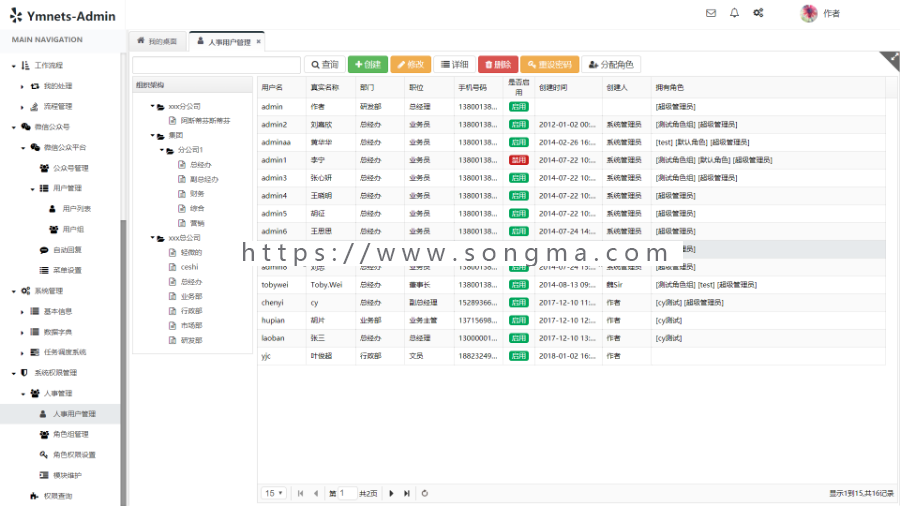
Task: Click the 权限查询 sidebar icon
Action: tap(34, 496)
